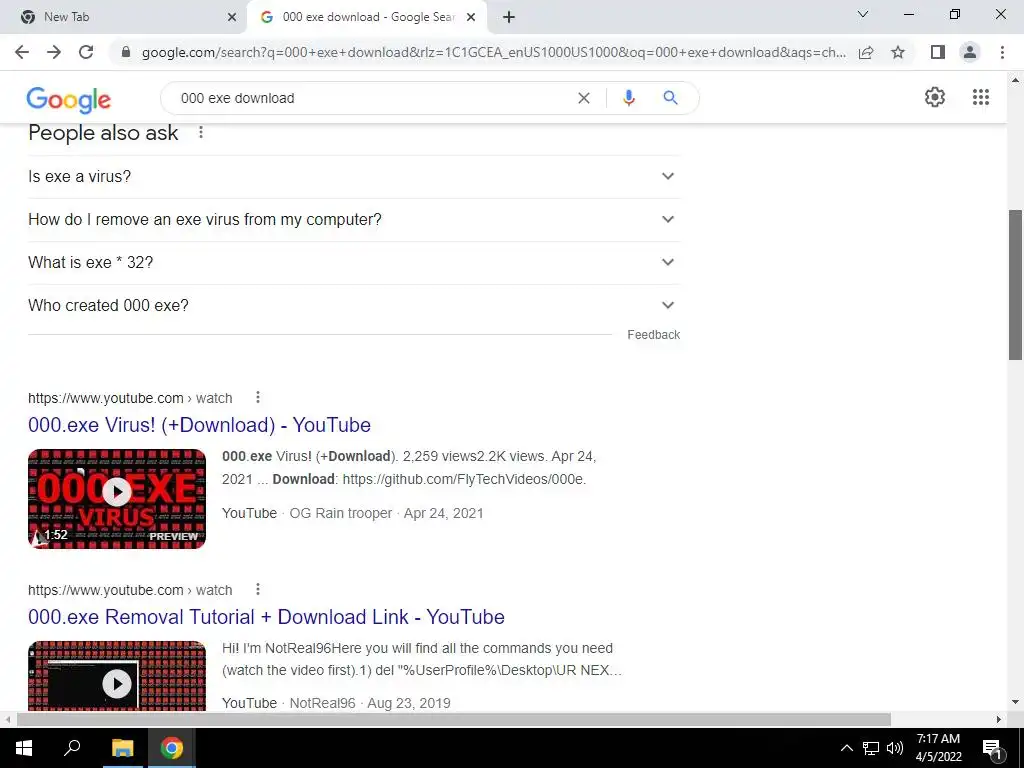Image resolution: width=1024 pixels, height=768 pixels.
Task: Open the volume tray icon
Action: pyautogui.click(x=895, y=748)
